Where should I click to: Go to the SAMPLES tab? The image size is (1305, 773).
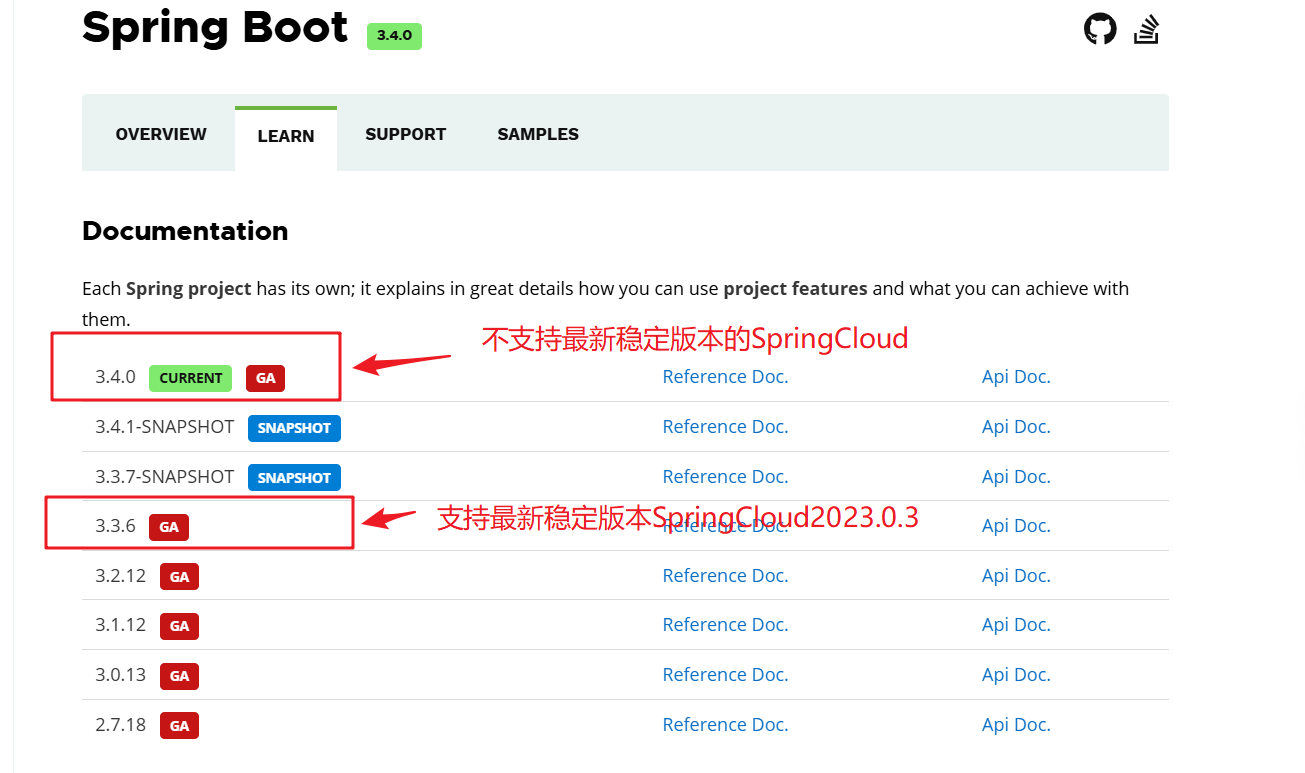pyautogui.click(x=538, y=134)
